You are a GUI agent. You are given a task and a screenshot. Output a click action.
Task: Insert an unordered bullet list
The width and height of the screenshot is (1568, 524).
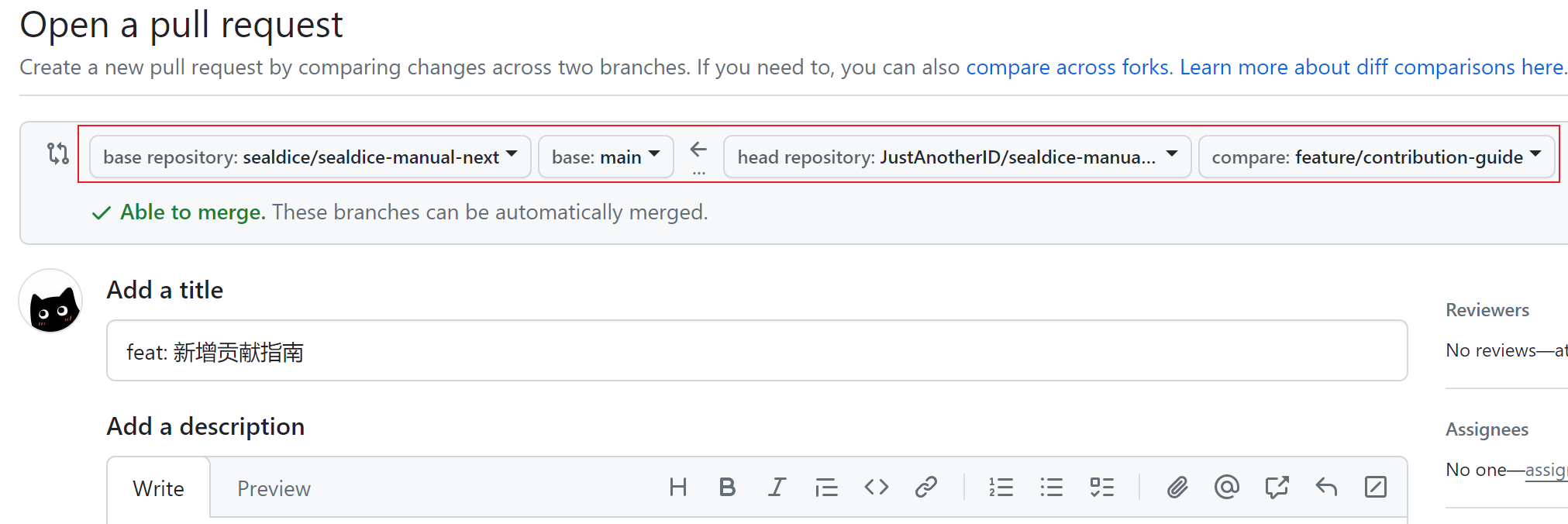[x=1051, y=488]
